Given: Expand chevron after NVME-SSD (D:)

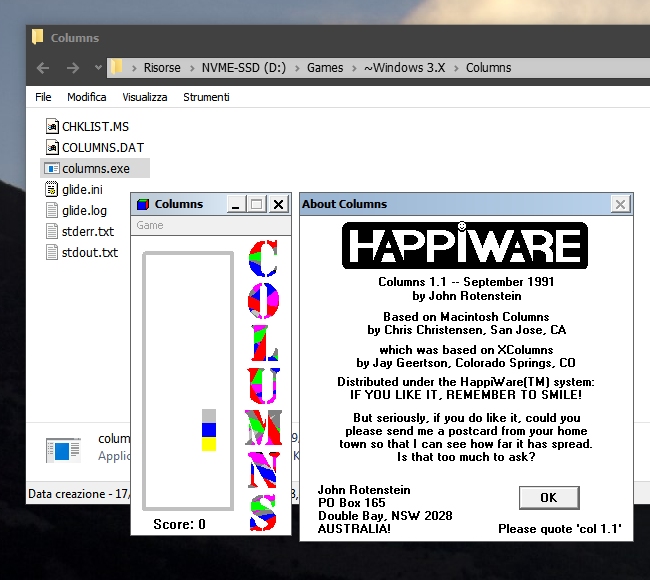Looking at the screenshot, I should pos(297,68).
